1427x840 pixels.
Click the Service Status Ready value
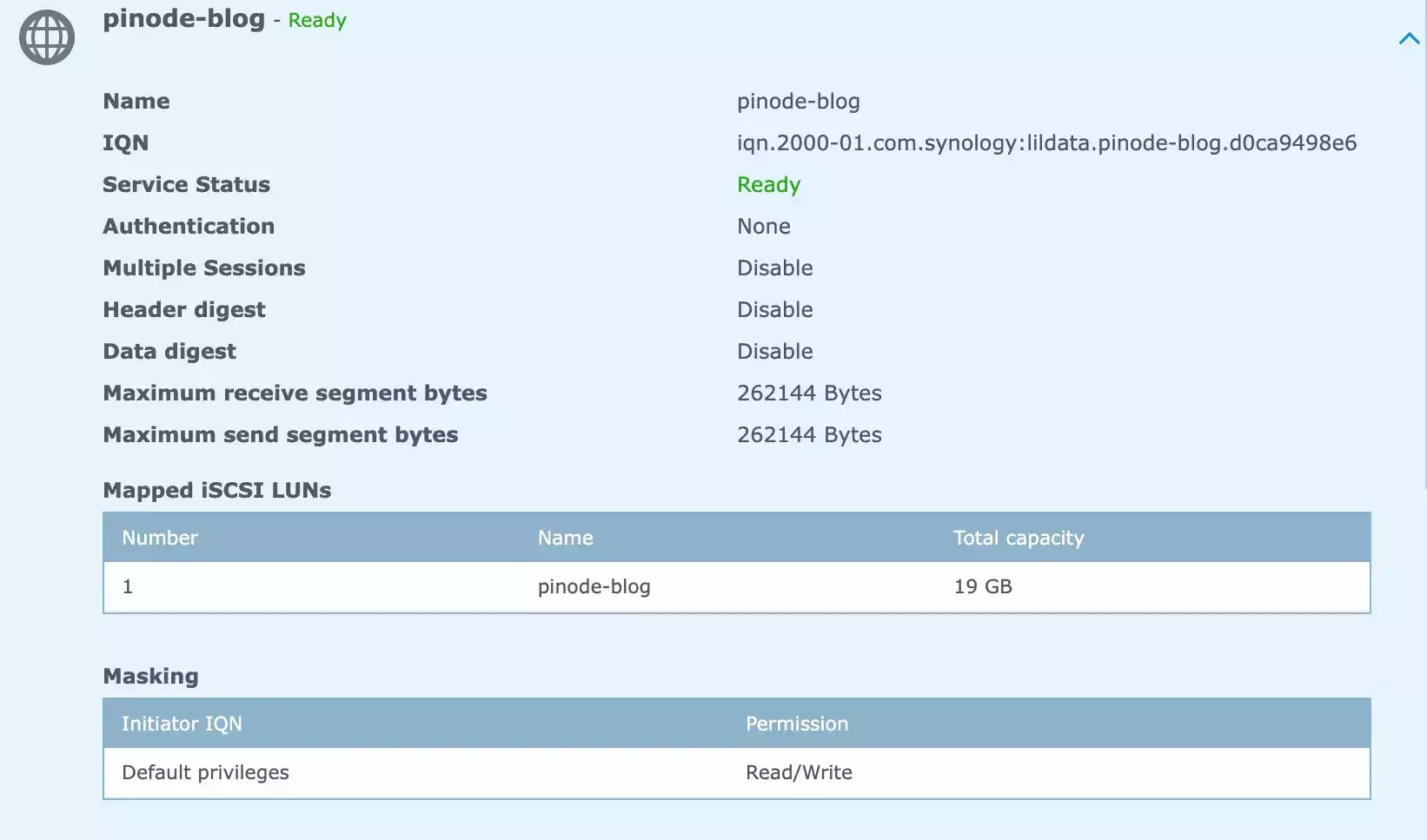[x=768, y=184]
